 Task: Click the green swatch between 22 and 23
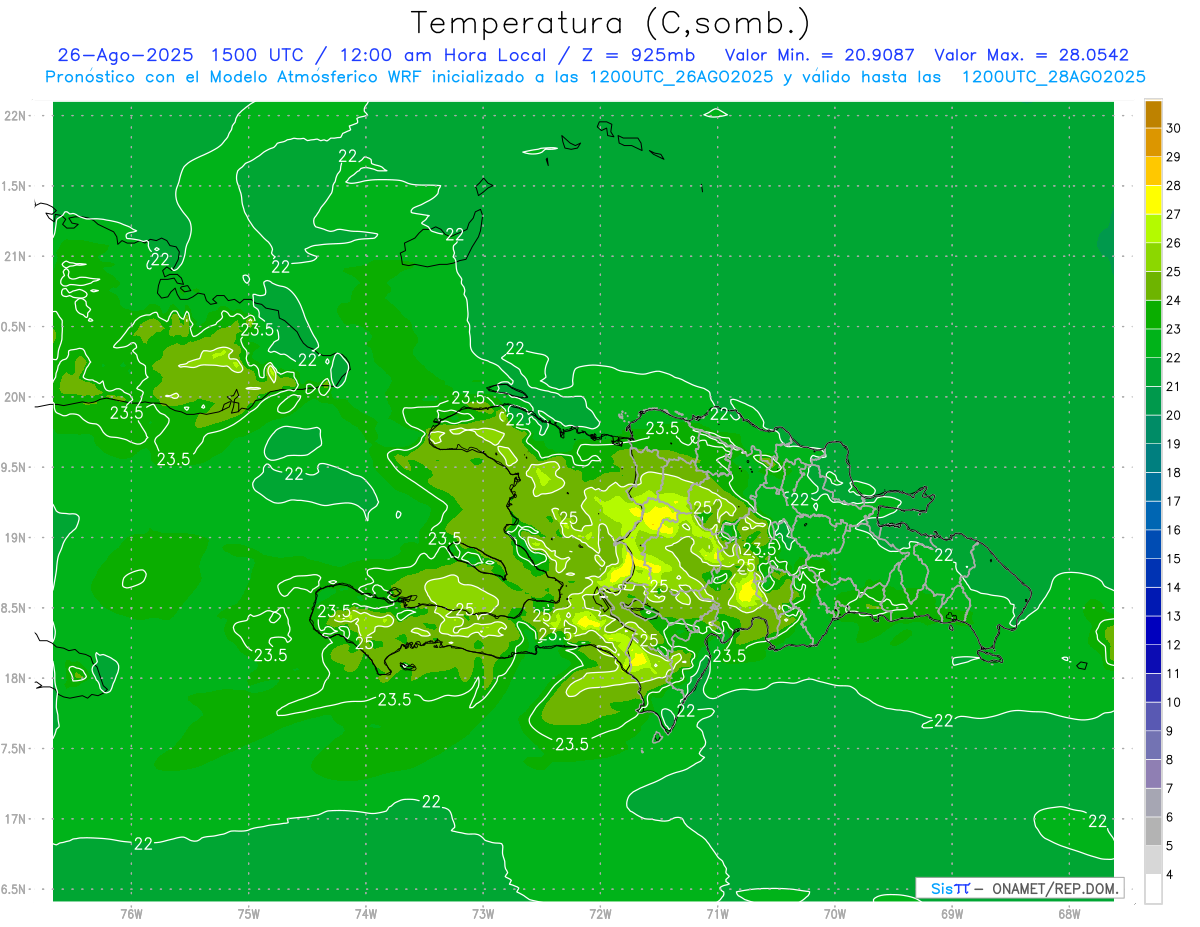coord(1153,343)
